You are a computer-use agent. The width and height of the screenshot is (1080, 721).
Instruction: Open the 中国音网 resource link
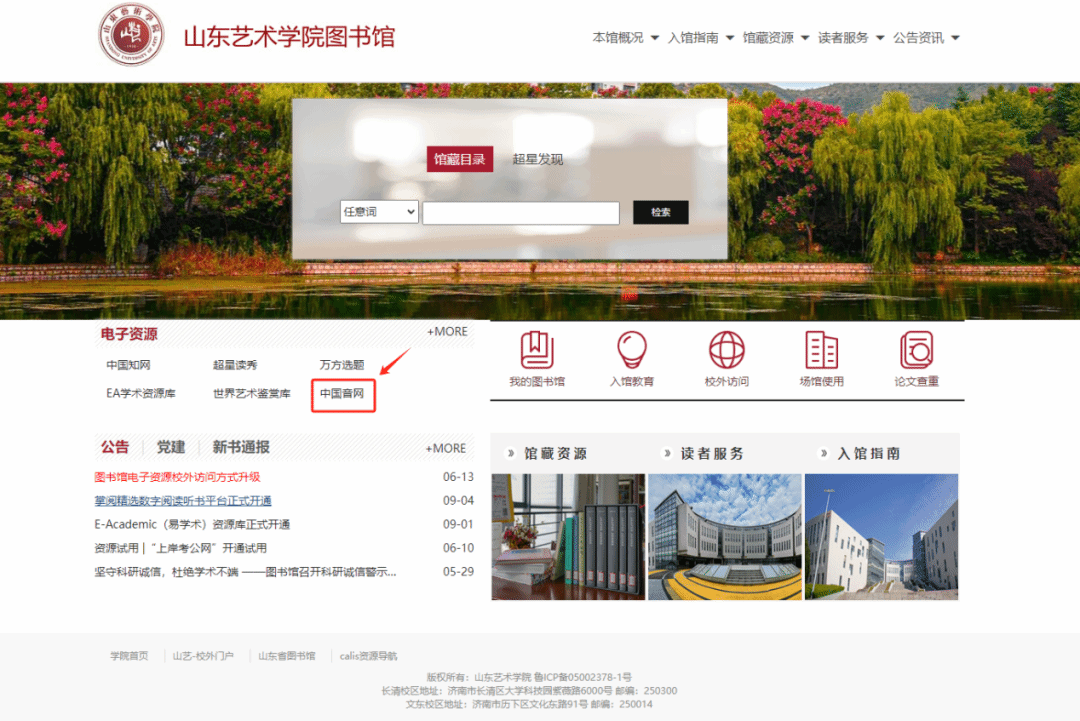(x=342, y=394)
